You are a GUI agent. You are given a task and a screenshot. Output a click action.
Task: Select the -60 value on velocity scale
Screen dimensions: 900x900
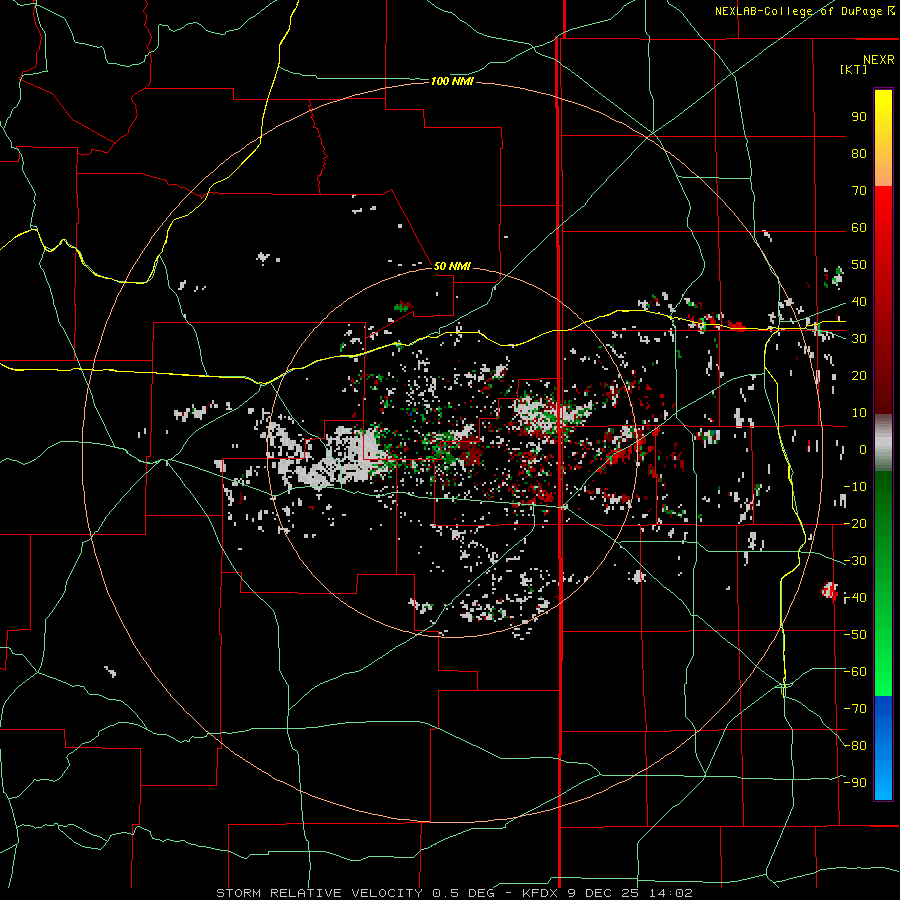[855, 672]
